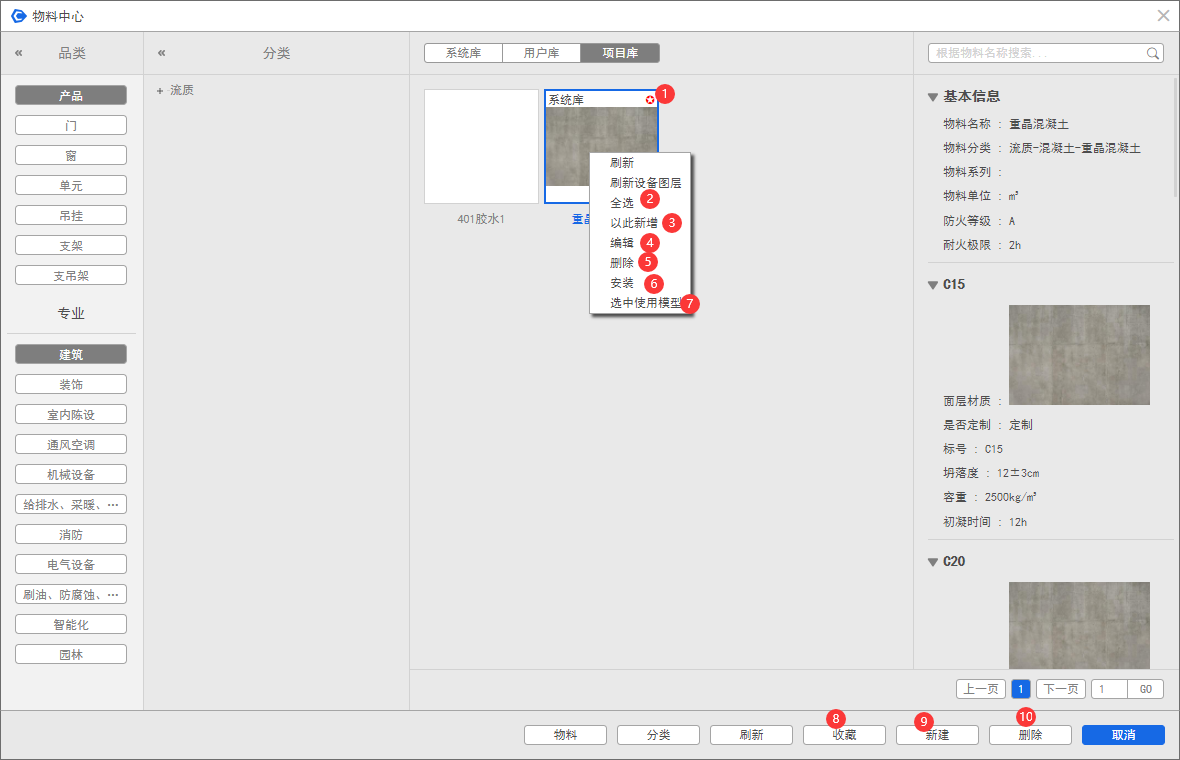Click the 收藏 button at the bottom
The height and width of the screenshot is (760, 1180).
click(844, 735)
